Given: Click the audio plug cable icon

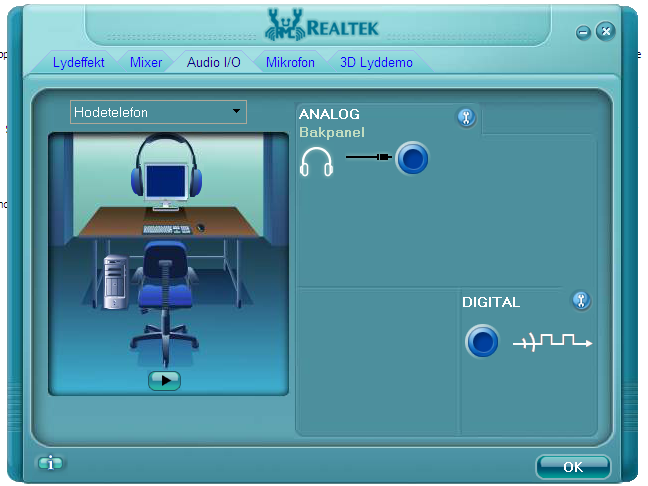Looking at the screenshot, I should [x=369, y=157].
